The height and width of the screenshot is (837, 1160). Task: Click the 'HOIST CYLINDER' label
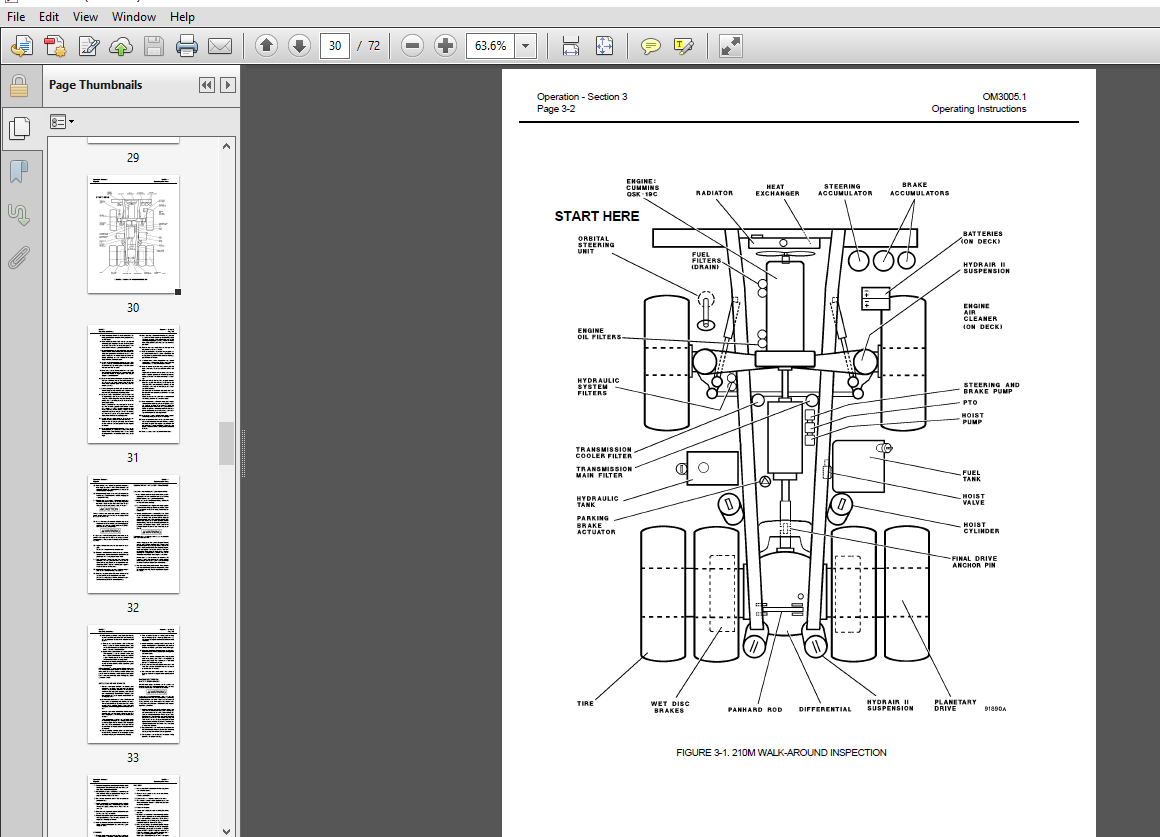tap(981, 528)
